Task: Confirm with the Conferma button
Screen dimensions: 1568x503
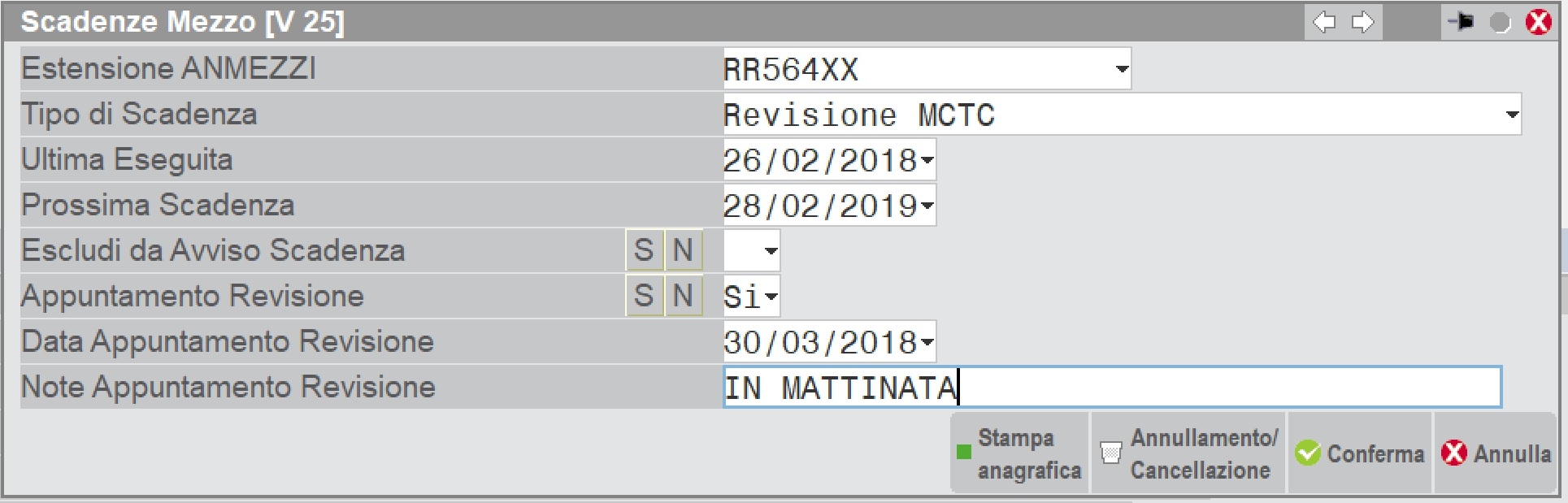Action: pyautogui.click(x=1359, y=453)
